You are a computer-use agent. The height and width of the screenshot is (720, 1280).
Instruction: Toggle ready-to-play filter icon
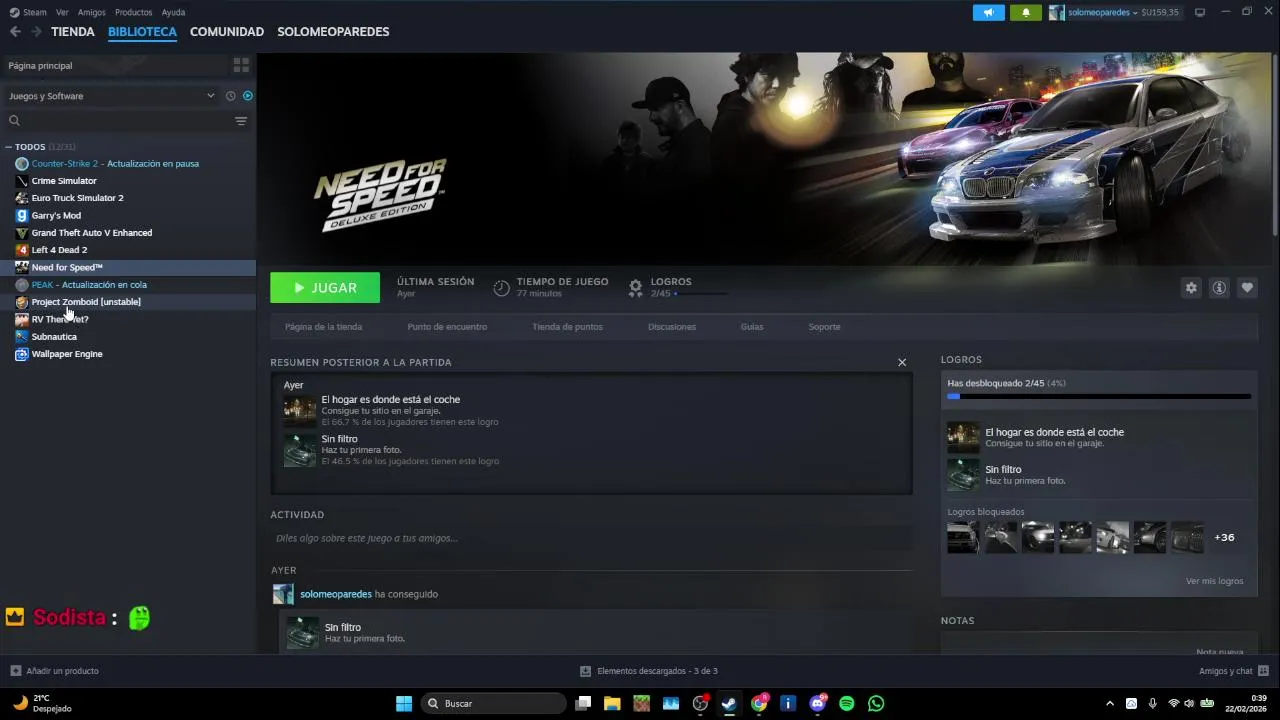(x=248, y=96)
